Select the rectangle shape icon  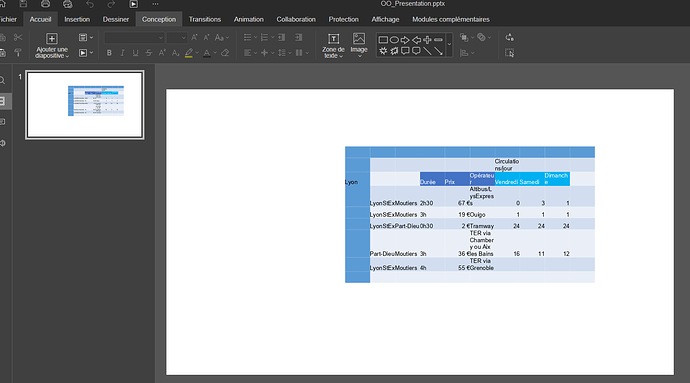click(x=383, y=40)
